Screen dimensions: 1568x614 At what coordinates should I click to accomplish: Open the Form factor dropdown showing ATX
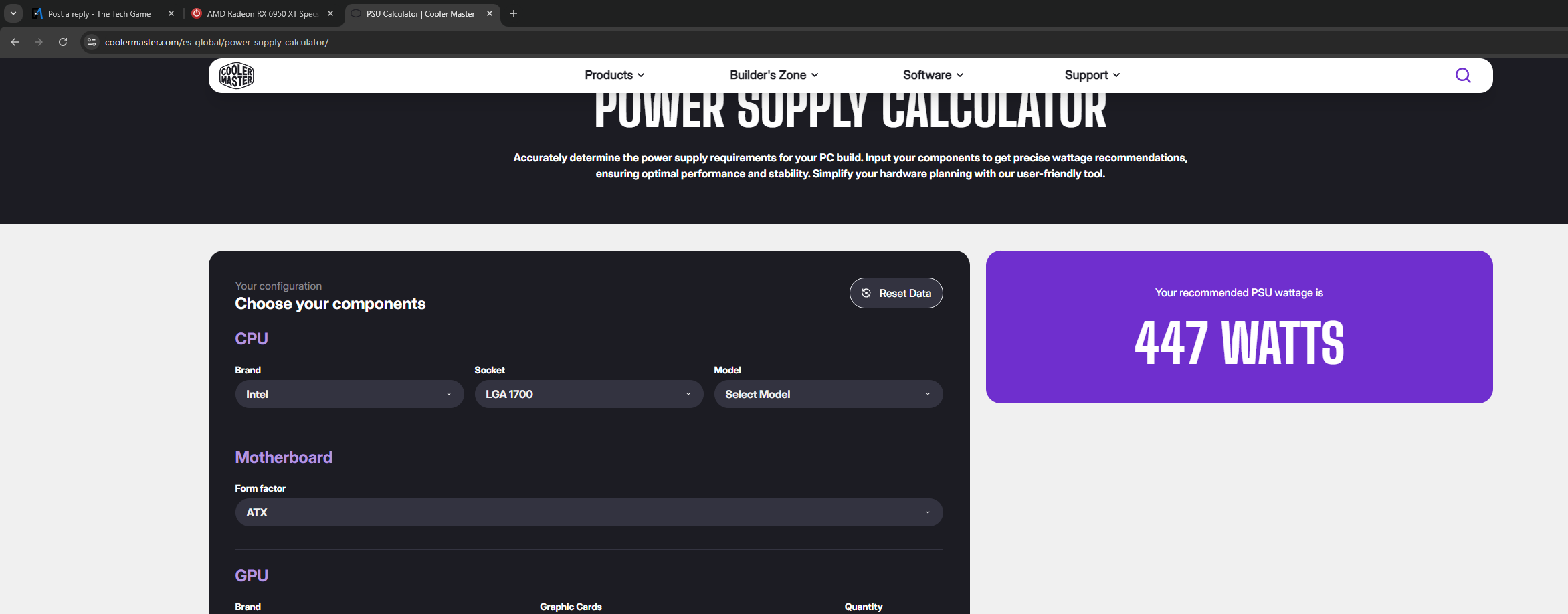point(589,512)
